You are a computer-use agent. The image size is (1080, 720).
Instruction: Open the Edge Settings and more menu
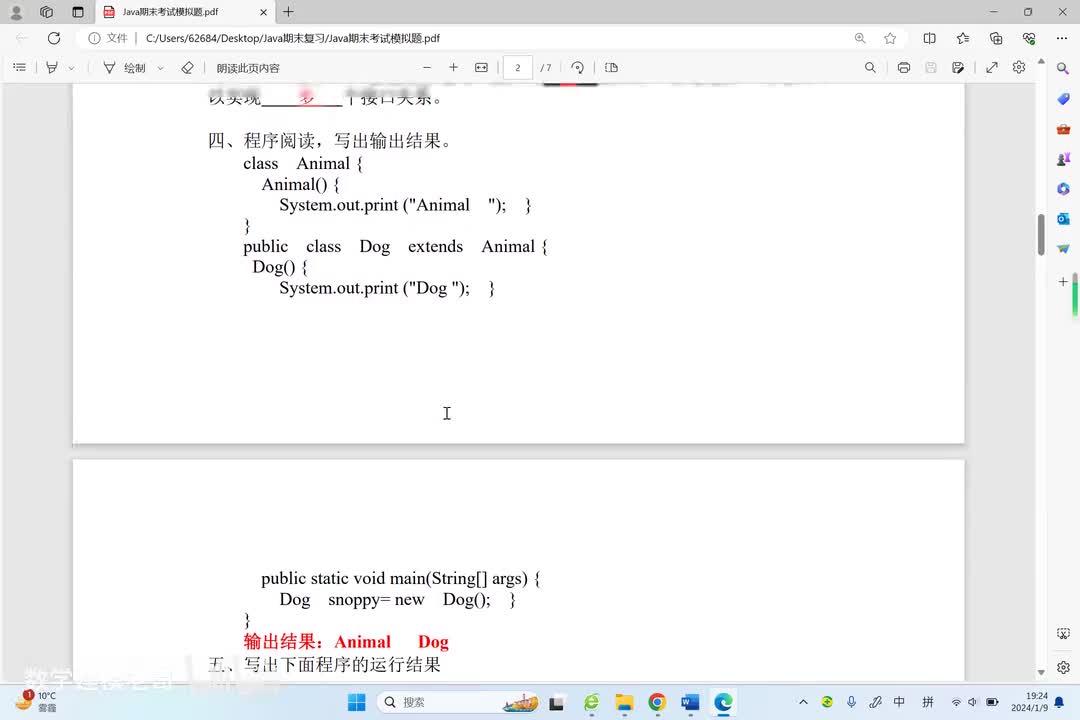pos(1062,38)
